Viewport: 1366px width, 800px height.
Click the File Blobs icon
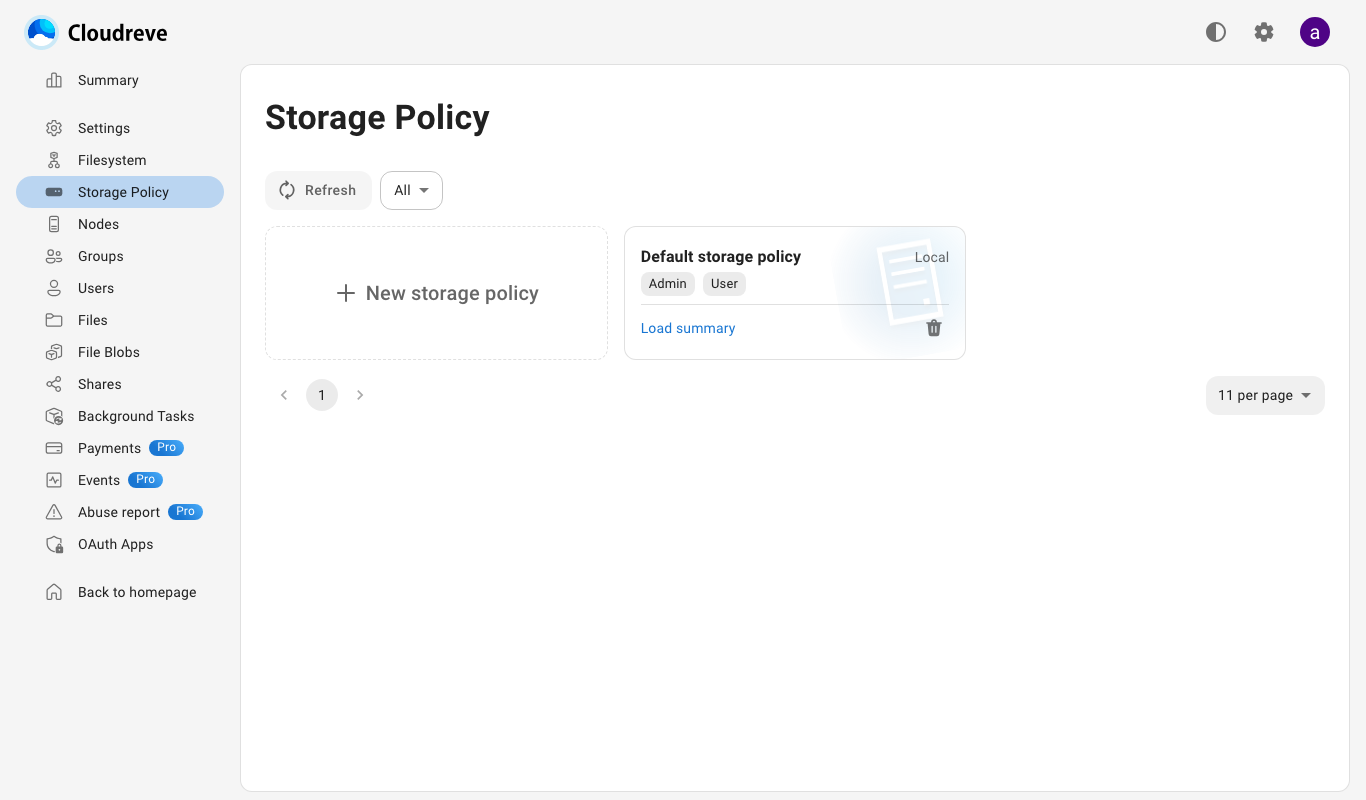point(54,352)
